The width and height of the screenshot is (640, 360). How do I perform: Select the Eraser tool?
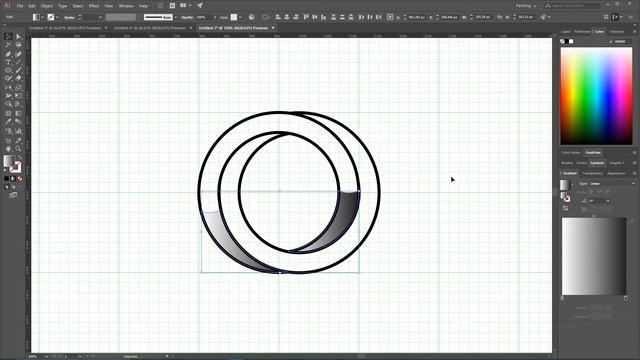(18, 78)
